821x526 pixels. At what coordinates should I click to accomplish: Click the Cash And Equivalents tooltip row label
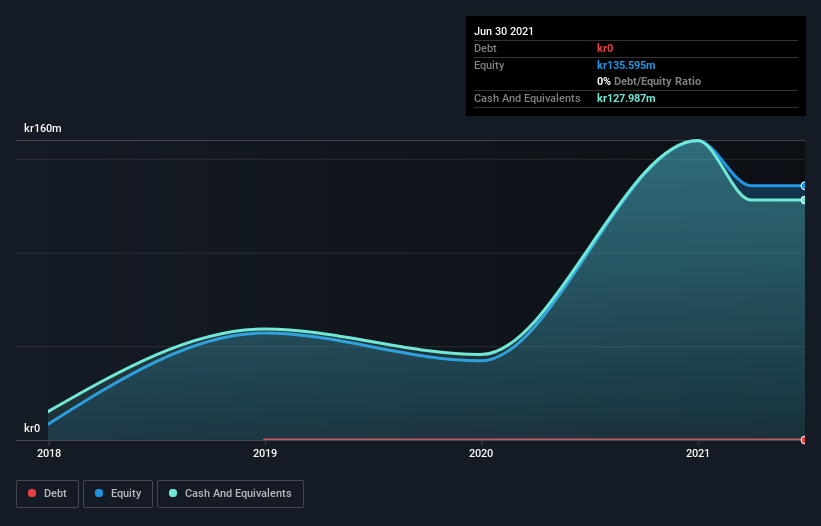pos(527,98)
